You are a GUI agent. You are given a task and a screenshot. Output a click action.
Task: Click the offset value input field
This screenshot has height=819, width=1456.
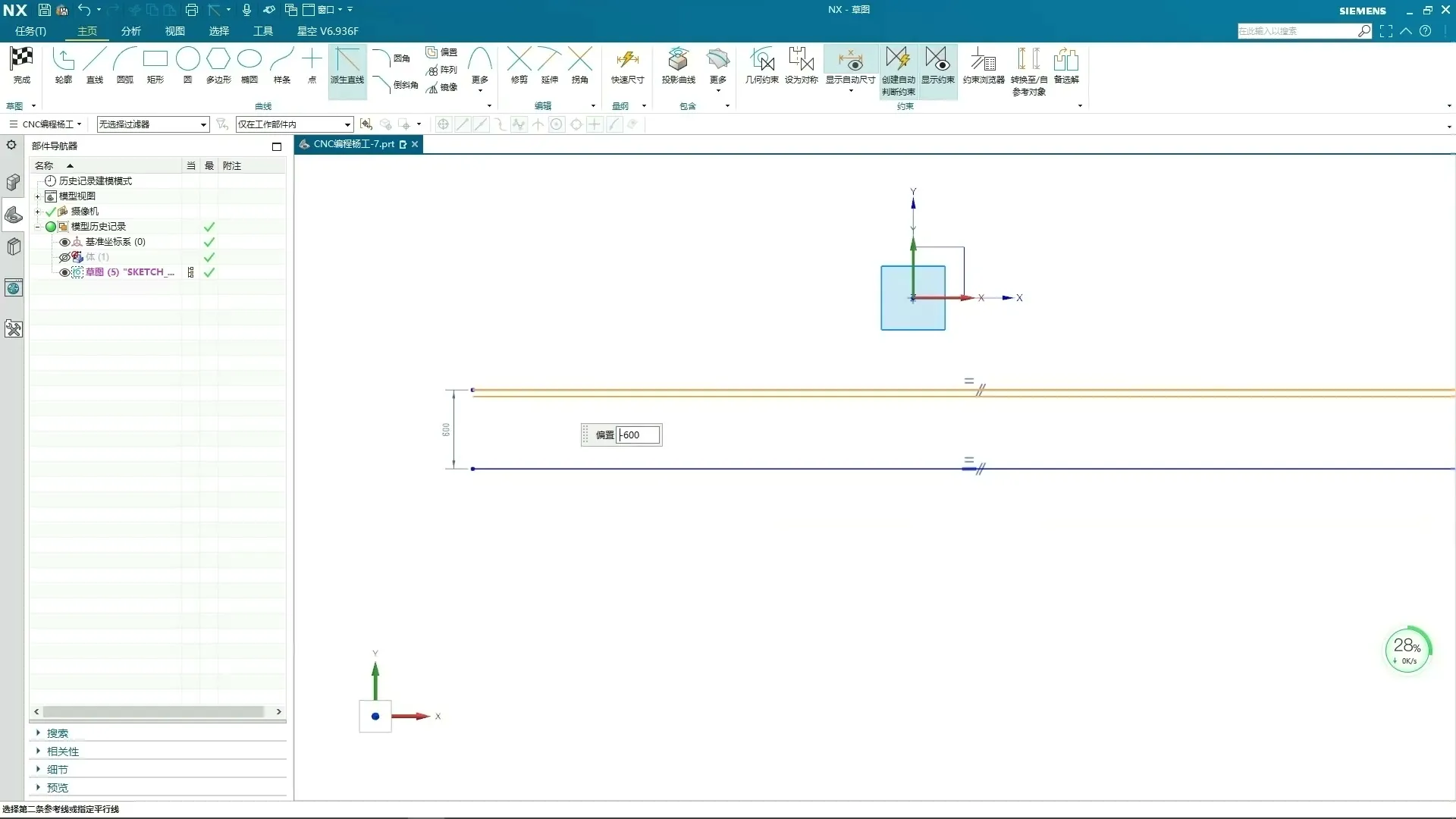(638, 435)
